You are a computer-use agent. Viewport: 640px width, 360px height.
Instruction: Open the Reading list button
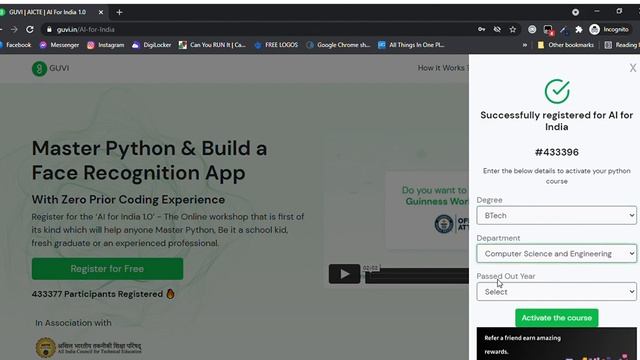click(622, 45)
